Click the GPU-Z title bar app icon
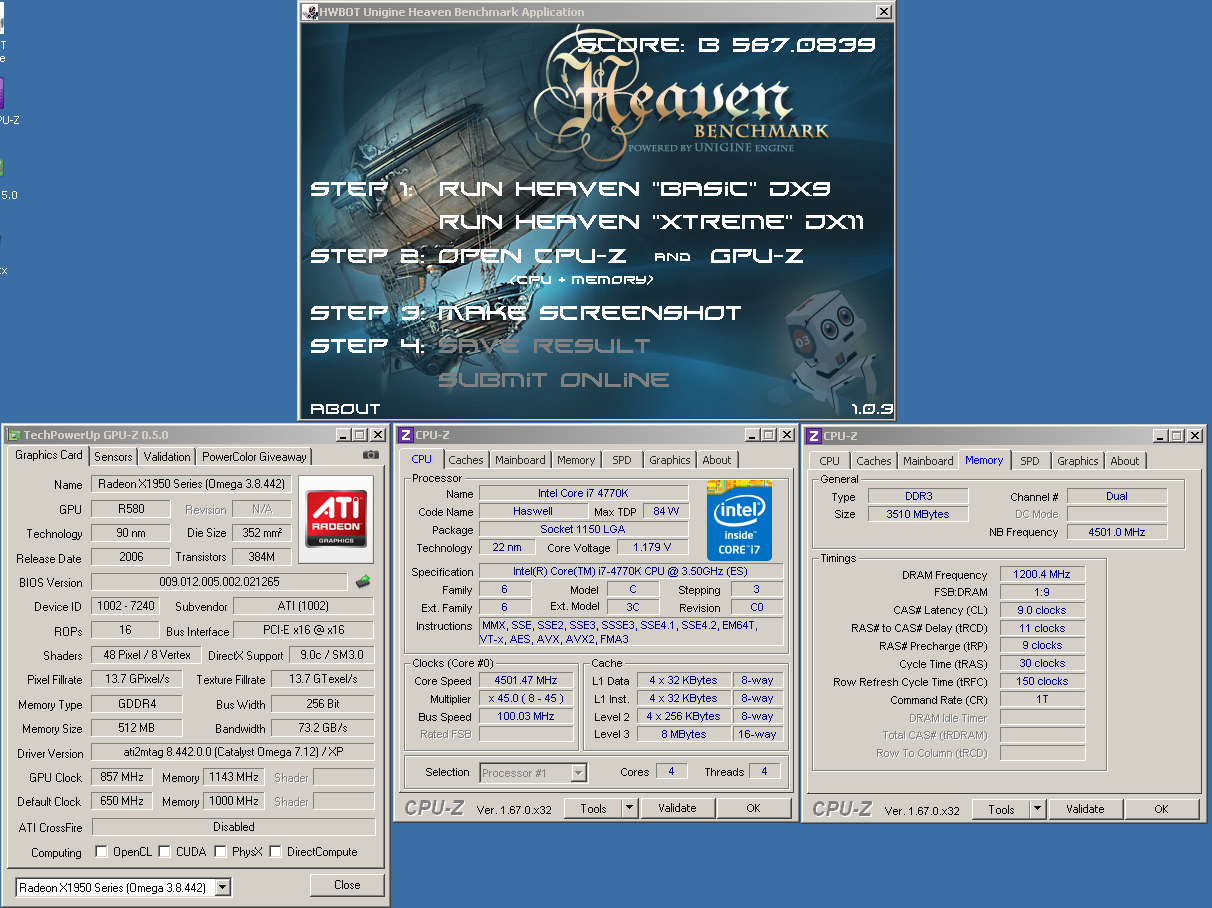Image resolution: width=1212 pixels, height=908 pixels. [x=13, y=435]
